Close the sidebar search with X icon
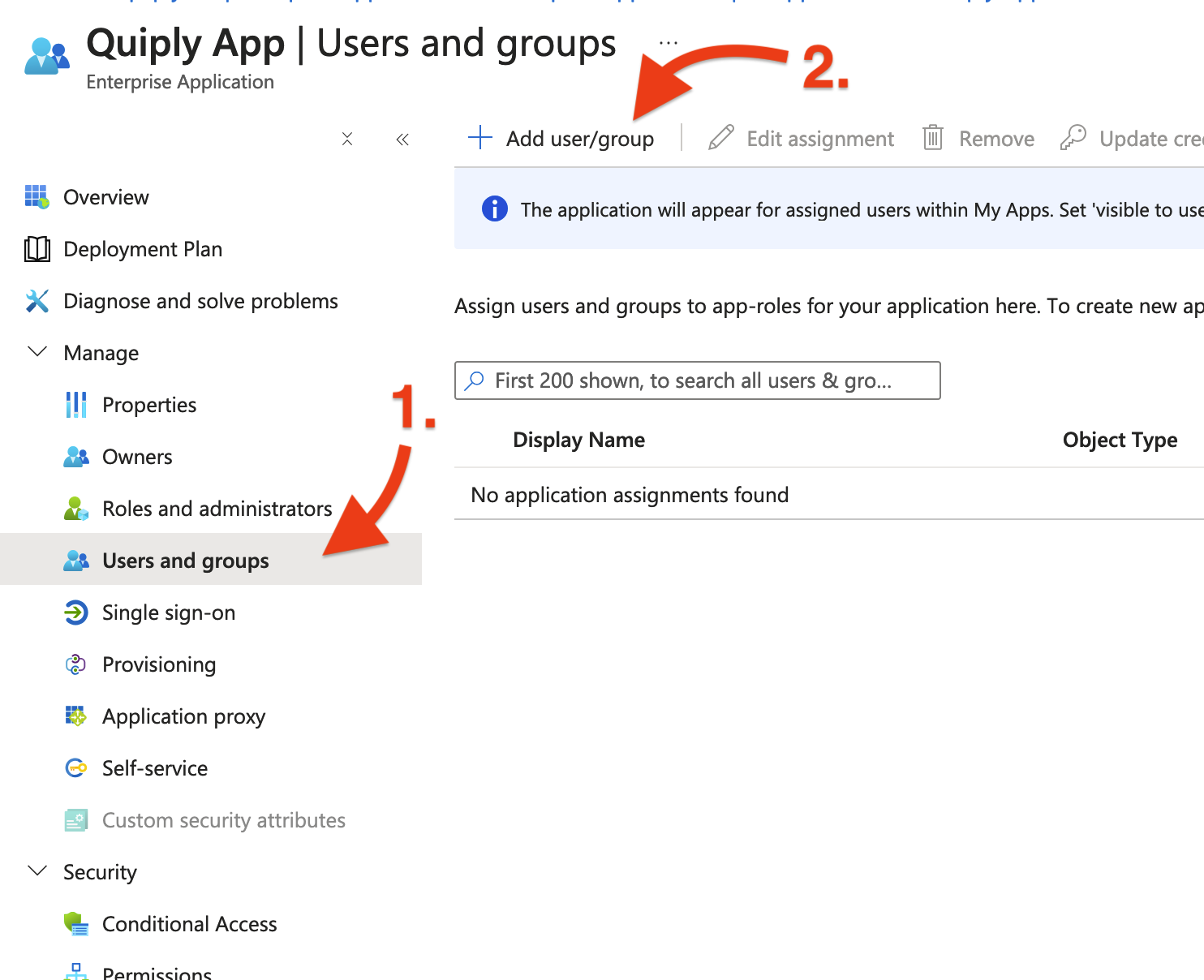Image resolution: width=1204 pixels, height=980 pixels. pyautogui.click(x=347, y=139)
